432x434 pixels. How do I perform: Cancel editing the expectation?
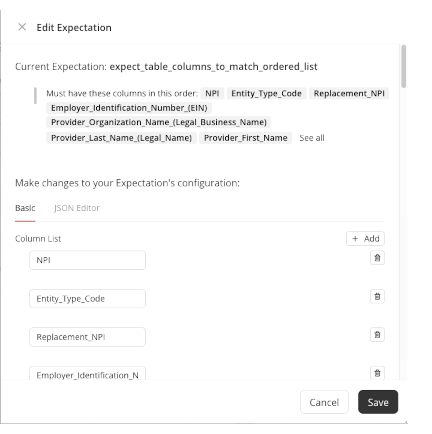tap(324, 402)
